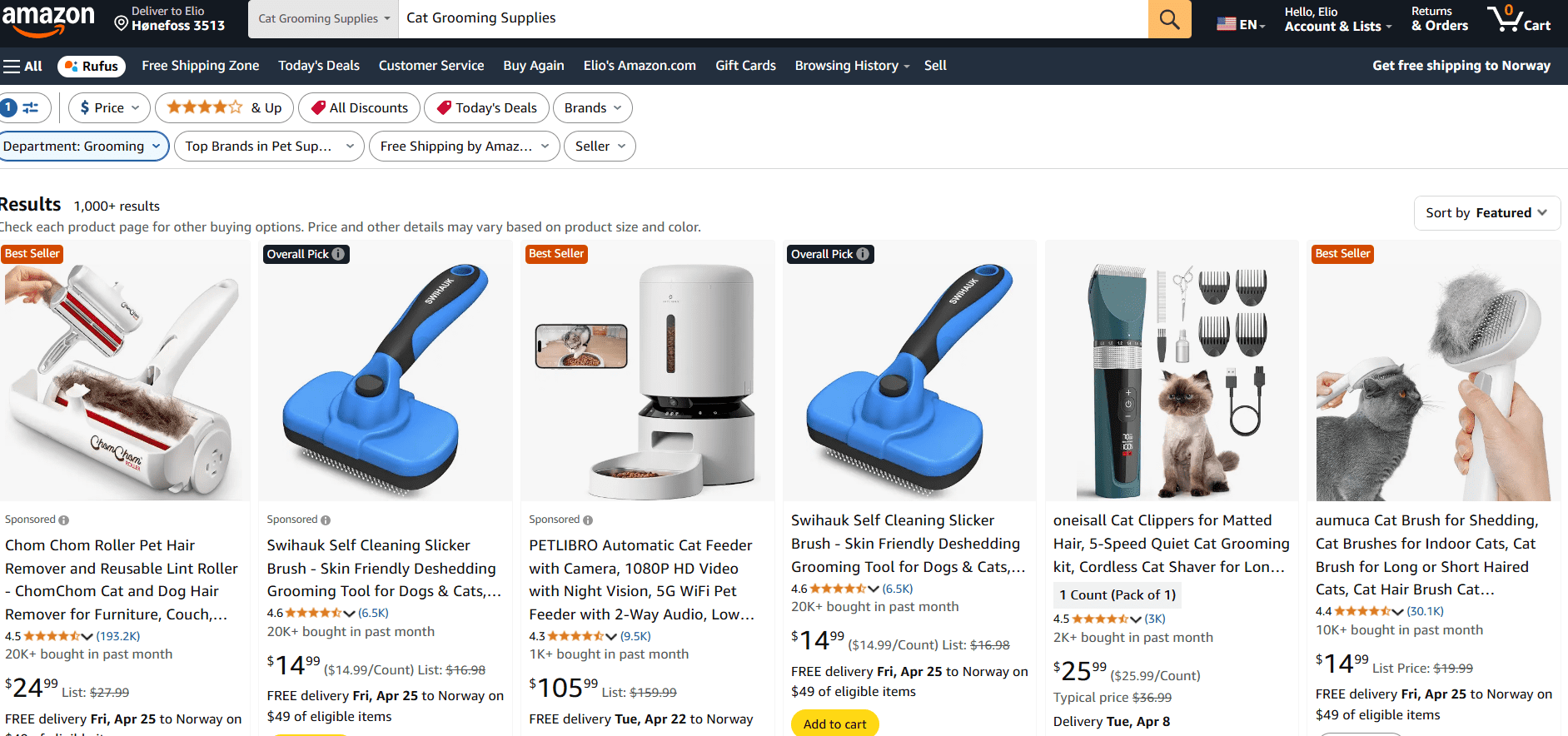Open the Sort by Featured dropdown

point(1486,213)
